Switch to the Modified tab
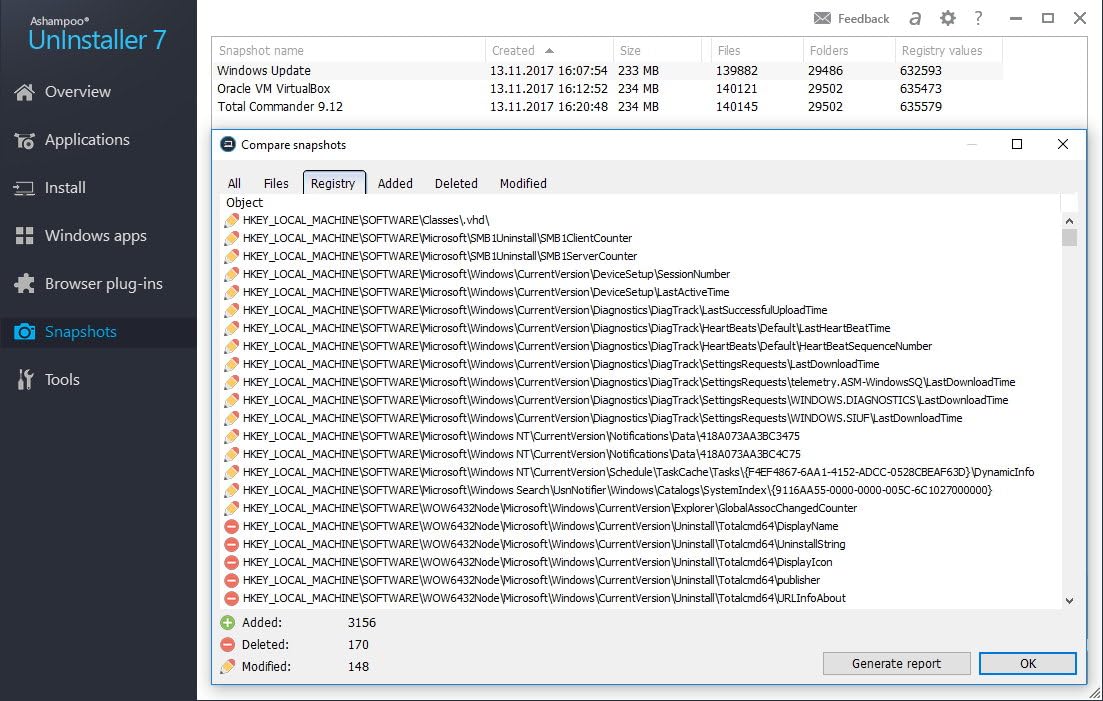This screenshot has width=1103, height=701. [523, 184]
